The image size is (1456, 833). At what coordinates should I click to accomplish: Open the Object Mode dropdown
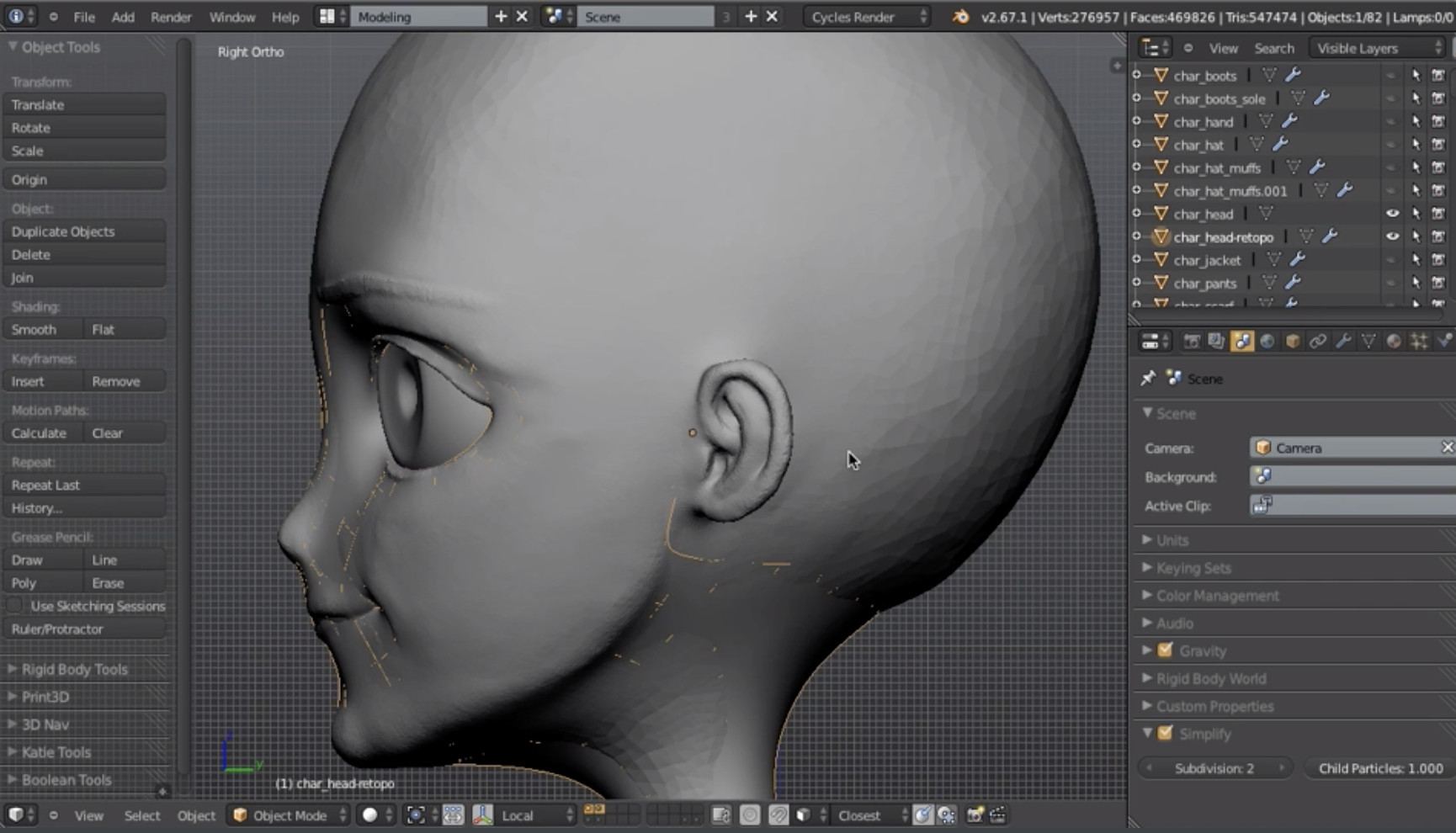[290, 815]
